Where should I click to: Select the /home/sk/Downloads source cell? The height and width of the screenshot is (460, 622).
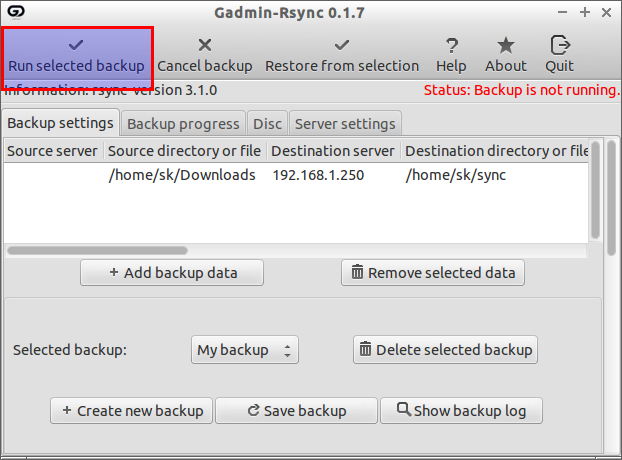(182, 175)
